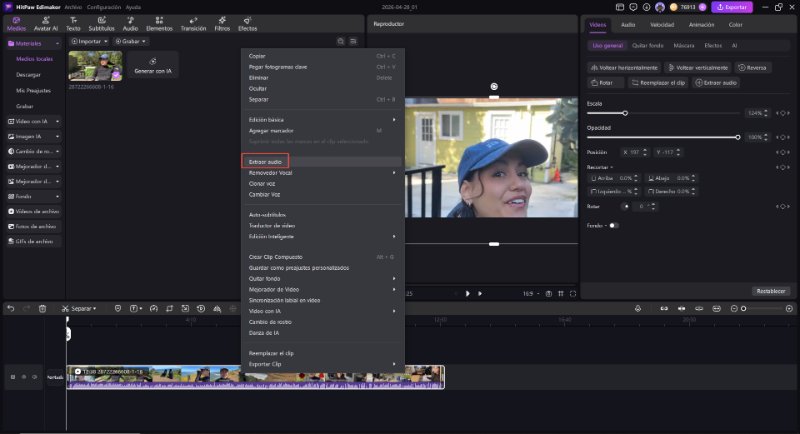Open the Texto tool

tap(73, 24)
